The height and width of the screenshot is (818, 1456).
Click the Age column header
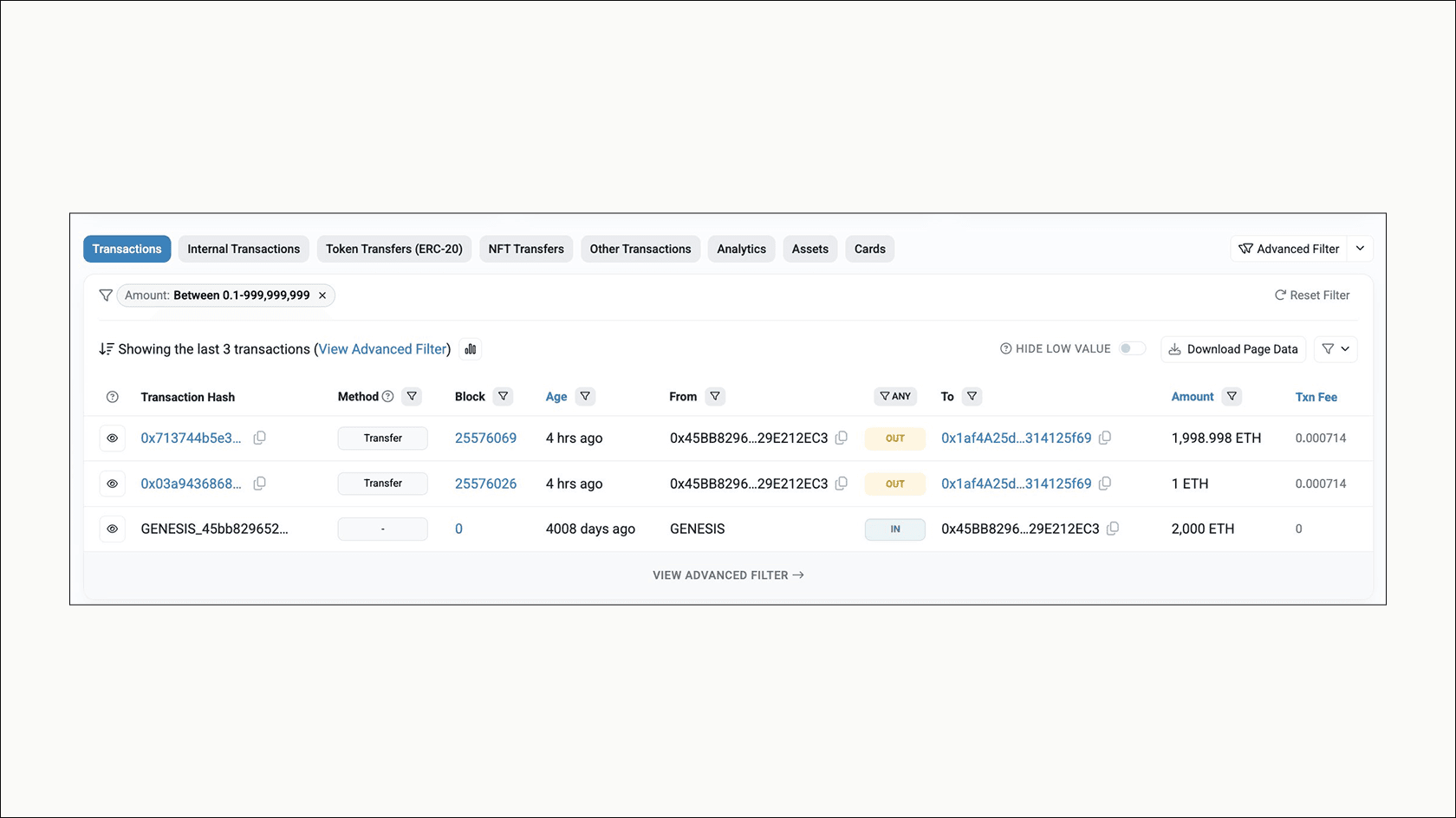coord(556,397)
